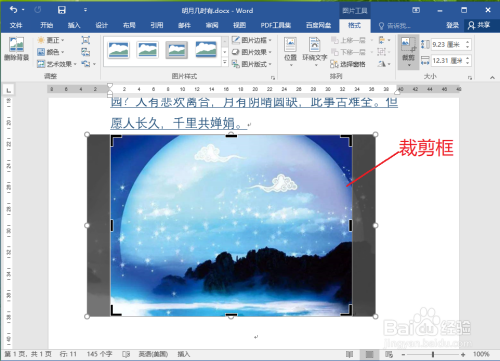Open the Artistic Effects (艺术效果) dropdown
Image resolution: width=500 pixels, height=361 pixels.
click(x=57, y=64)
